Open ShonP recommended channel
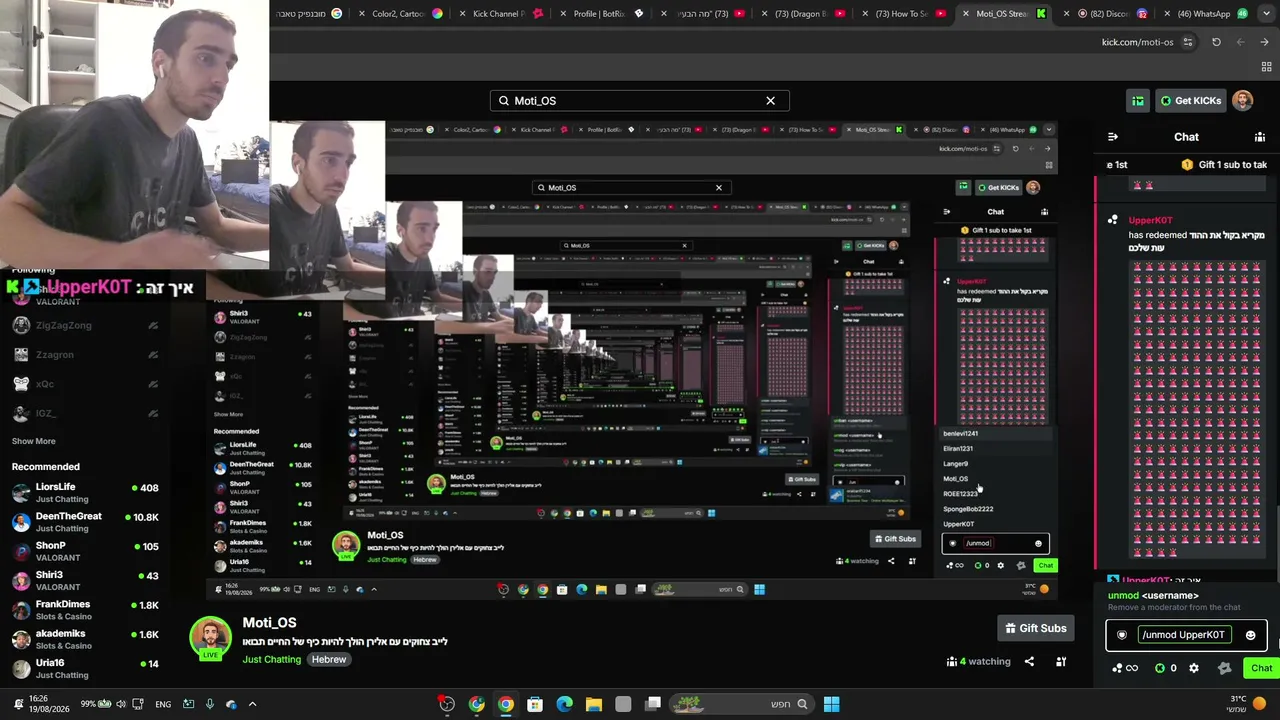The image size is (1280, 720). point(84,551)
